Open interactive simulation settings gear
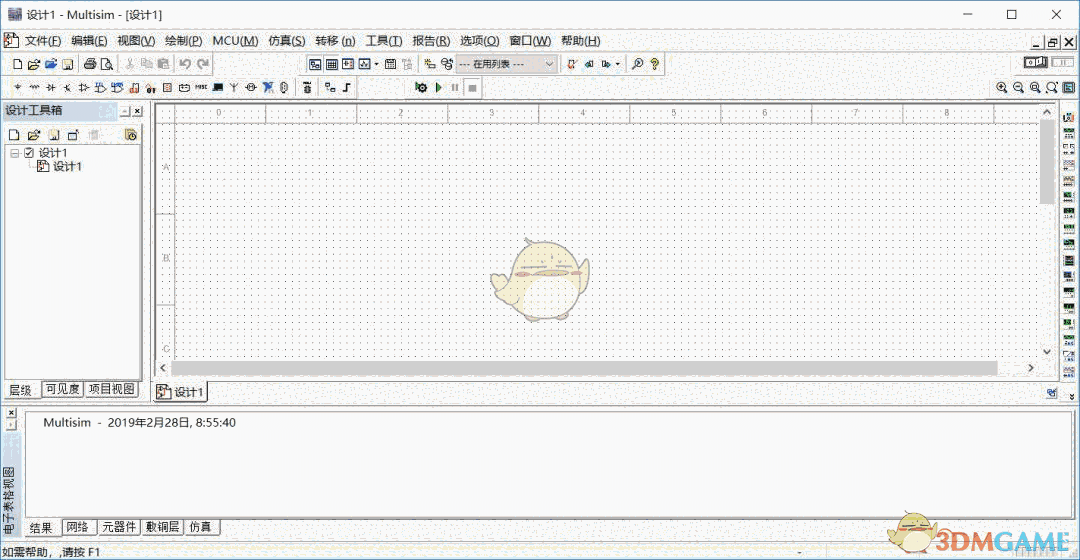The width and height of the screenshot is (1080, 560). pos(421,87)
